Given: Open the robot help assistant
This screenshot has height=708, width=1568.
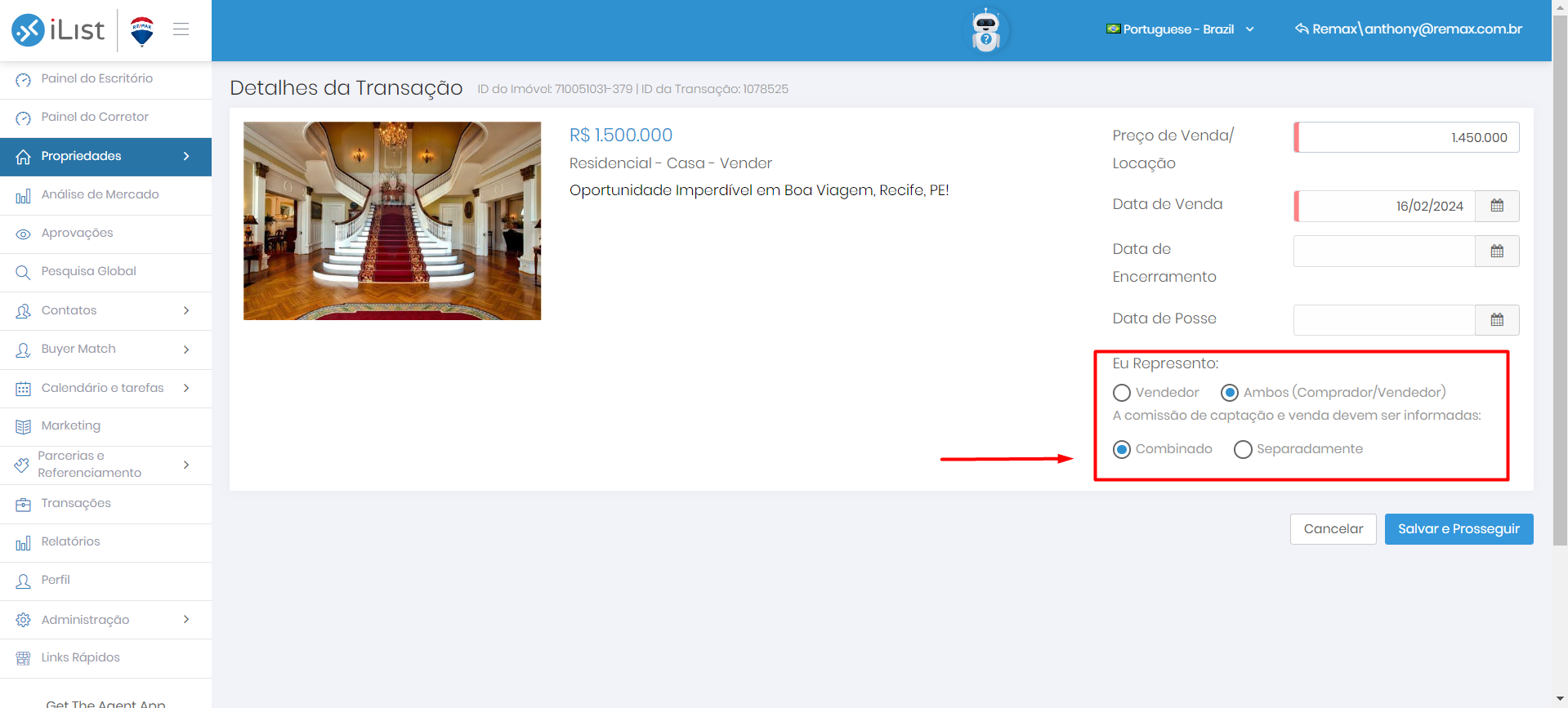Looking at the screenshot, I should [986, 30].
